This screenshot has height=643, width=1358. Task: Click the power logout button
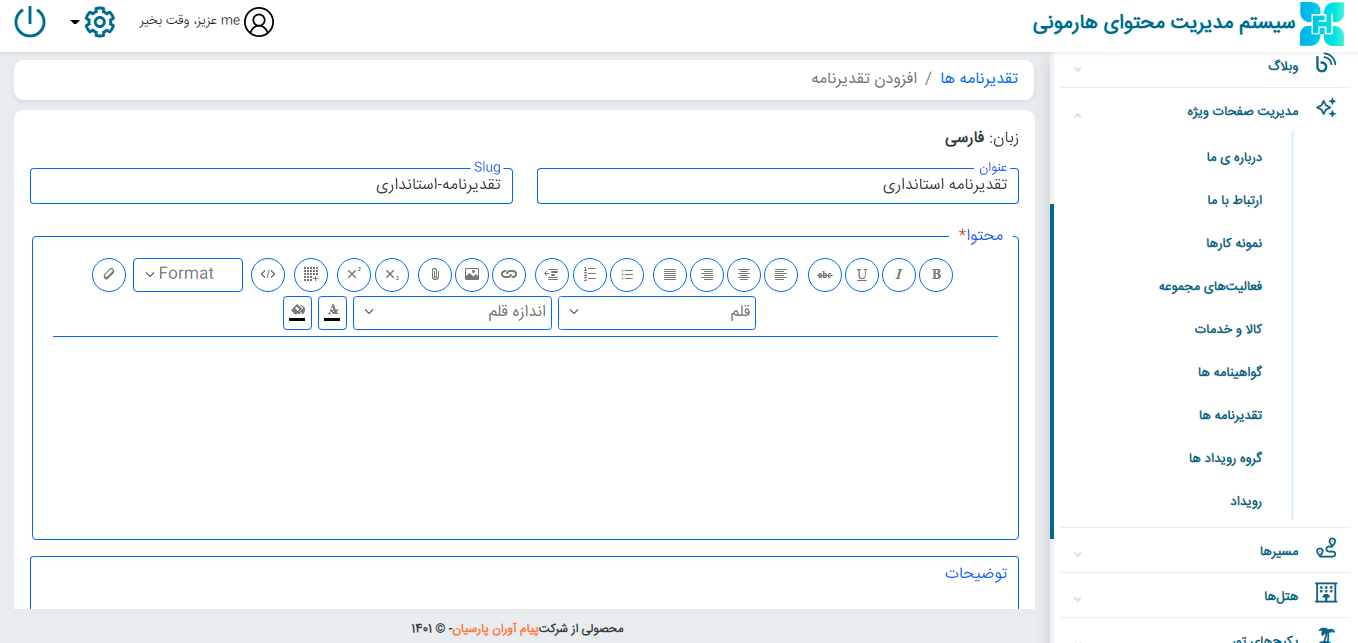[x=30, y=22]
